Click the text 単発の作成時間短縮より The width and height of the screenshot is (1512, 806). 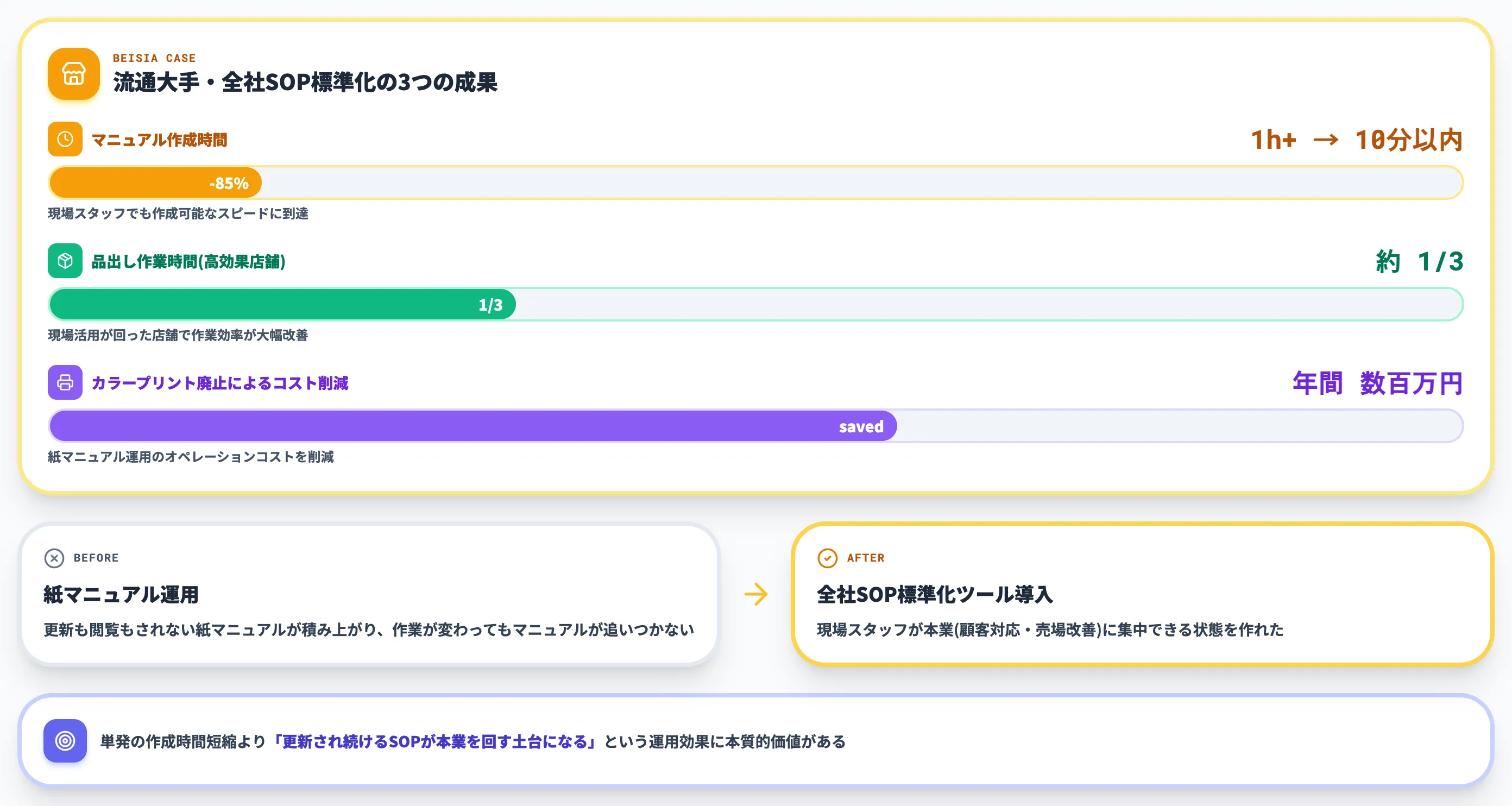coord(183,741)
